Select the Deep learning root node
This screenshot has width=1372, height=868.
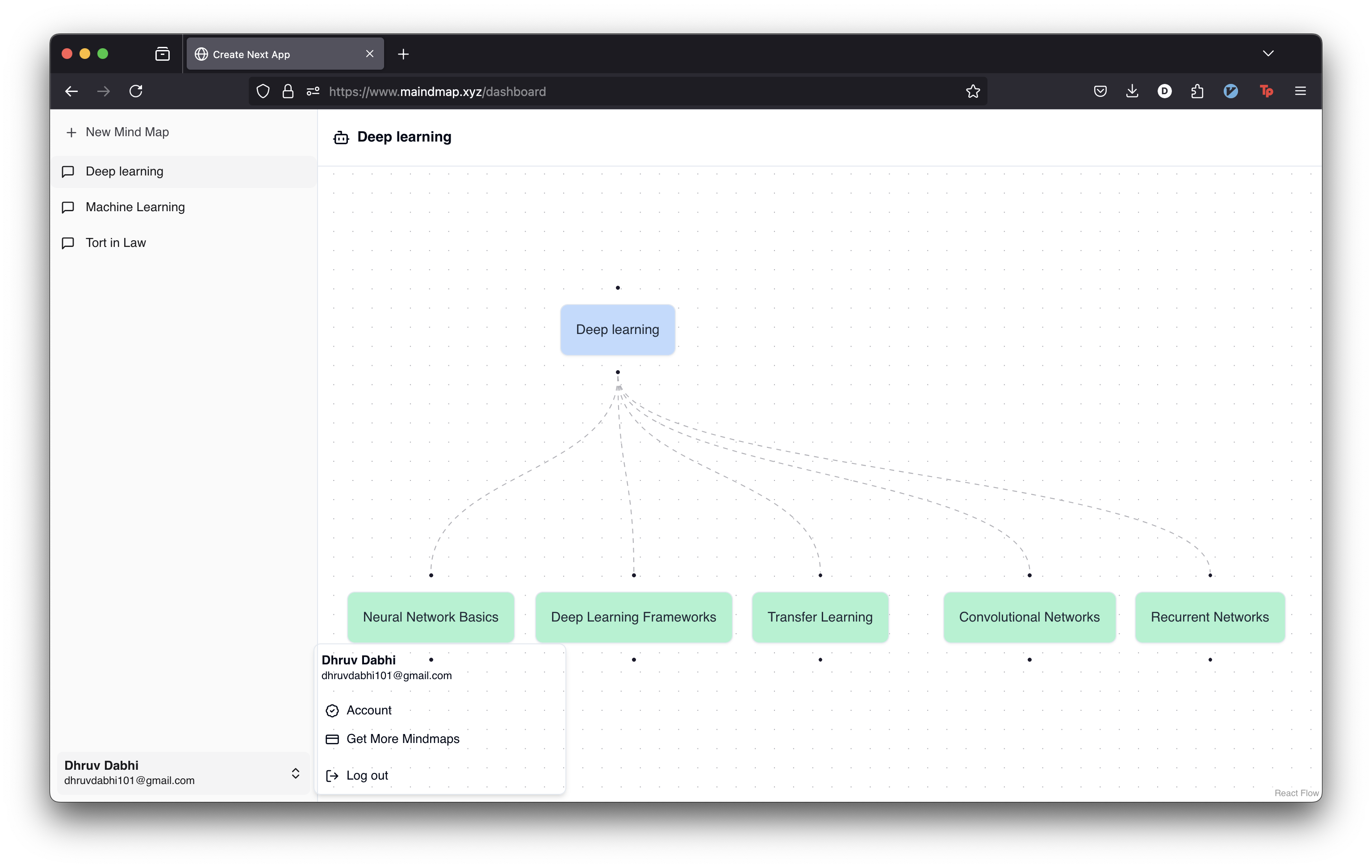(x=618, y=330)
